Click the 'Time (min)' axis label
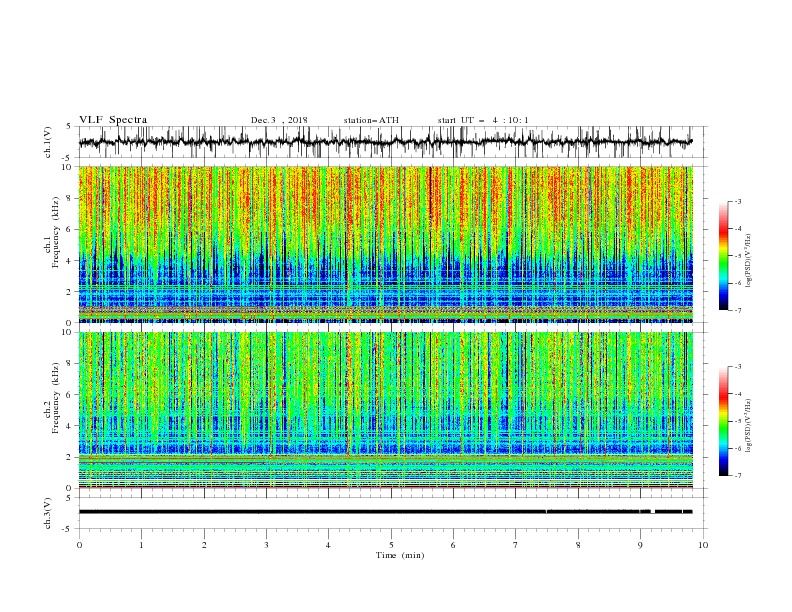Viewport: 792px width, 612px height. [x=400, y=555]
